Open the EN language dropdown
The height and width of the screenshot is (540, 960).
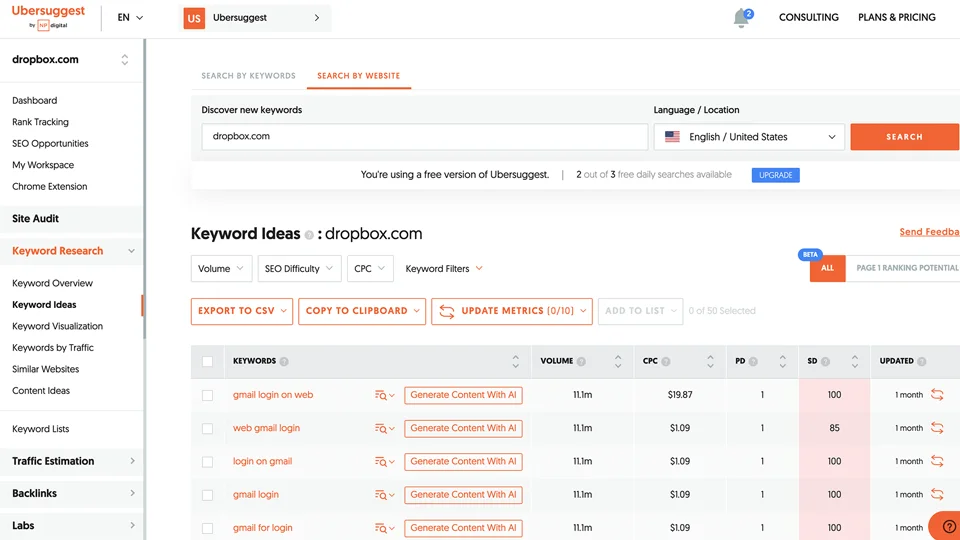coord(130,18)
